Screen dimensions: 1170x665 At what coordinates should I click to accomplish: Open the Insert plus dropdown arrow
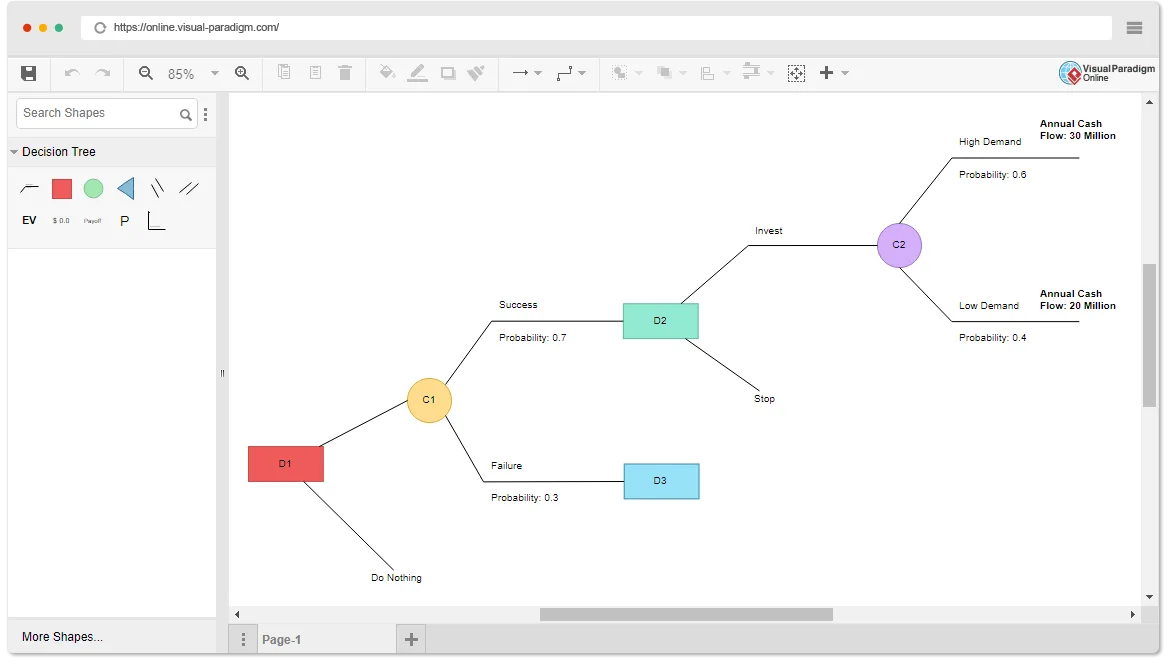pyautogui.click(x=845, y=73)
